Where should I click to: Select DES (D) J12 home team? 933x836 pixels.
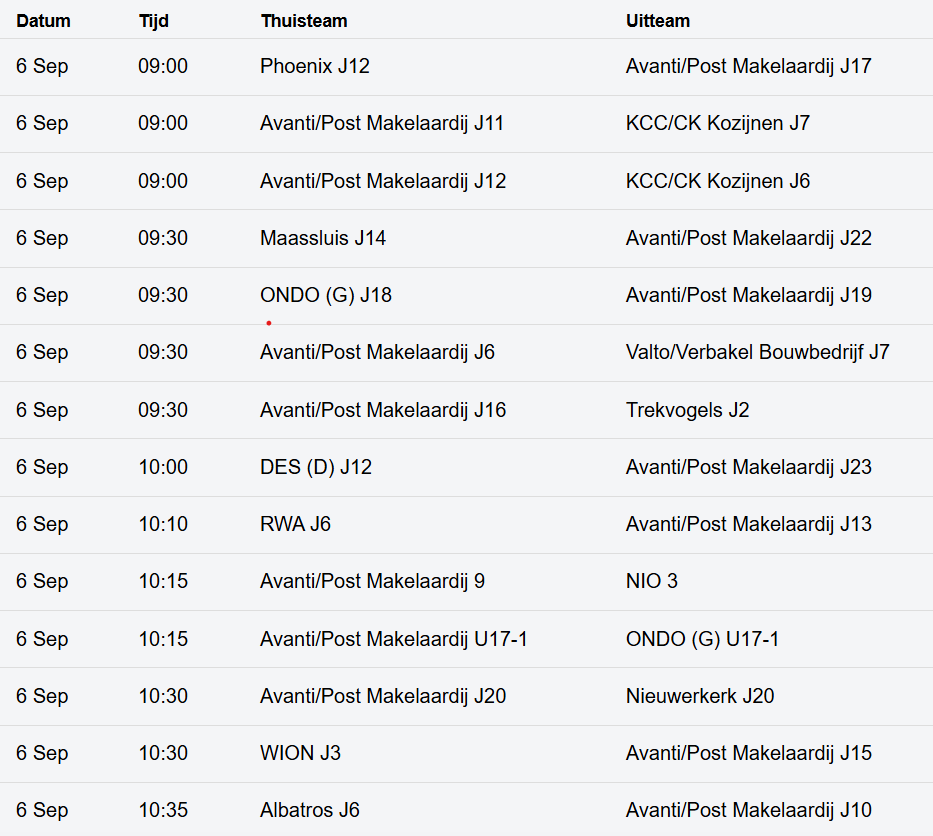click(316, 467)
